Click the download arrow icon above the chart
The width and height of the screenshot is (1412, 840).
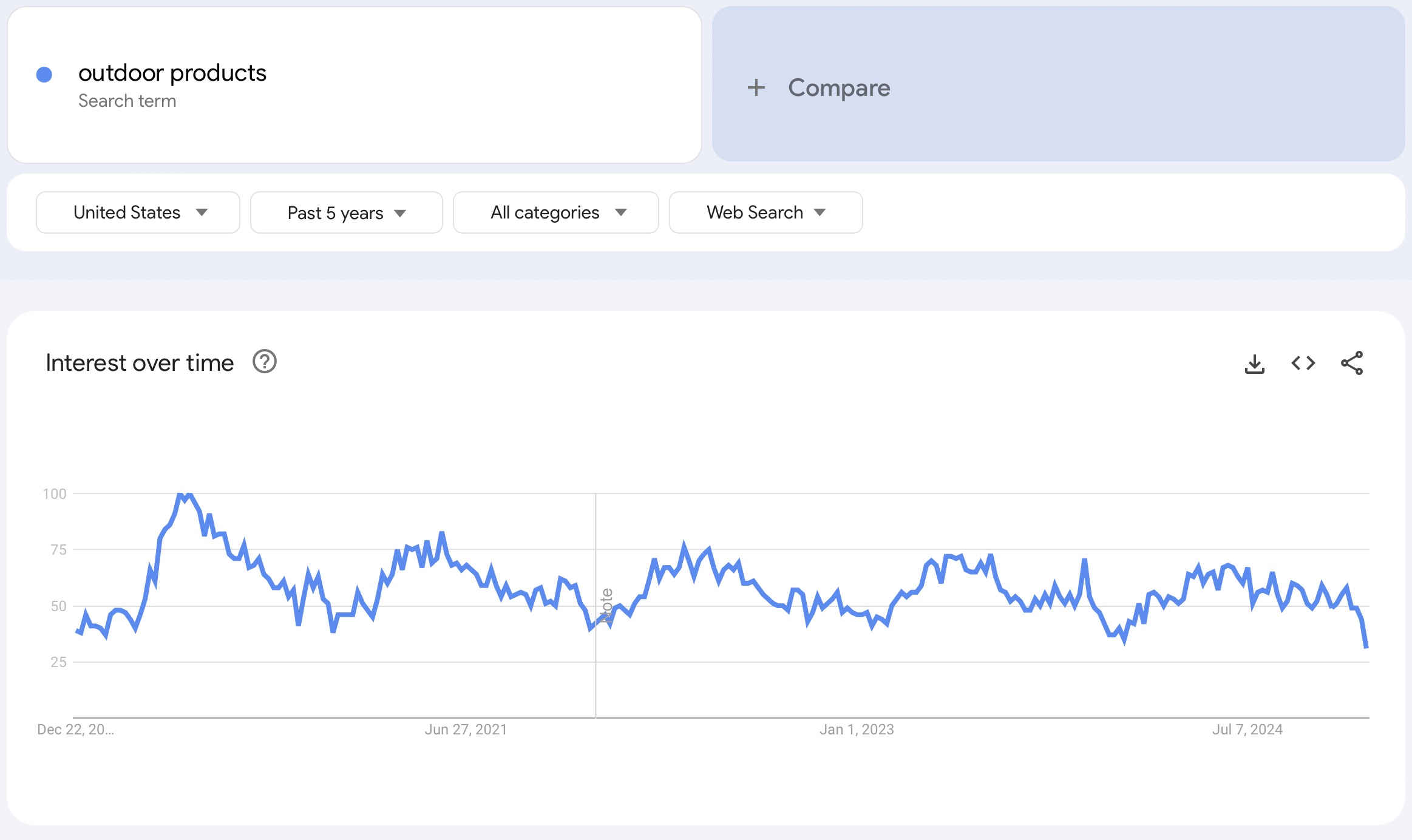pos(1254,362)
